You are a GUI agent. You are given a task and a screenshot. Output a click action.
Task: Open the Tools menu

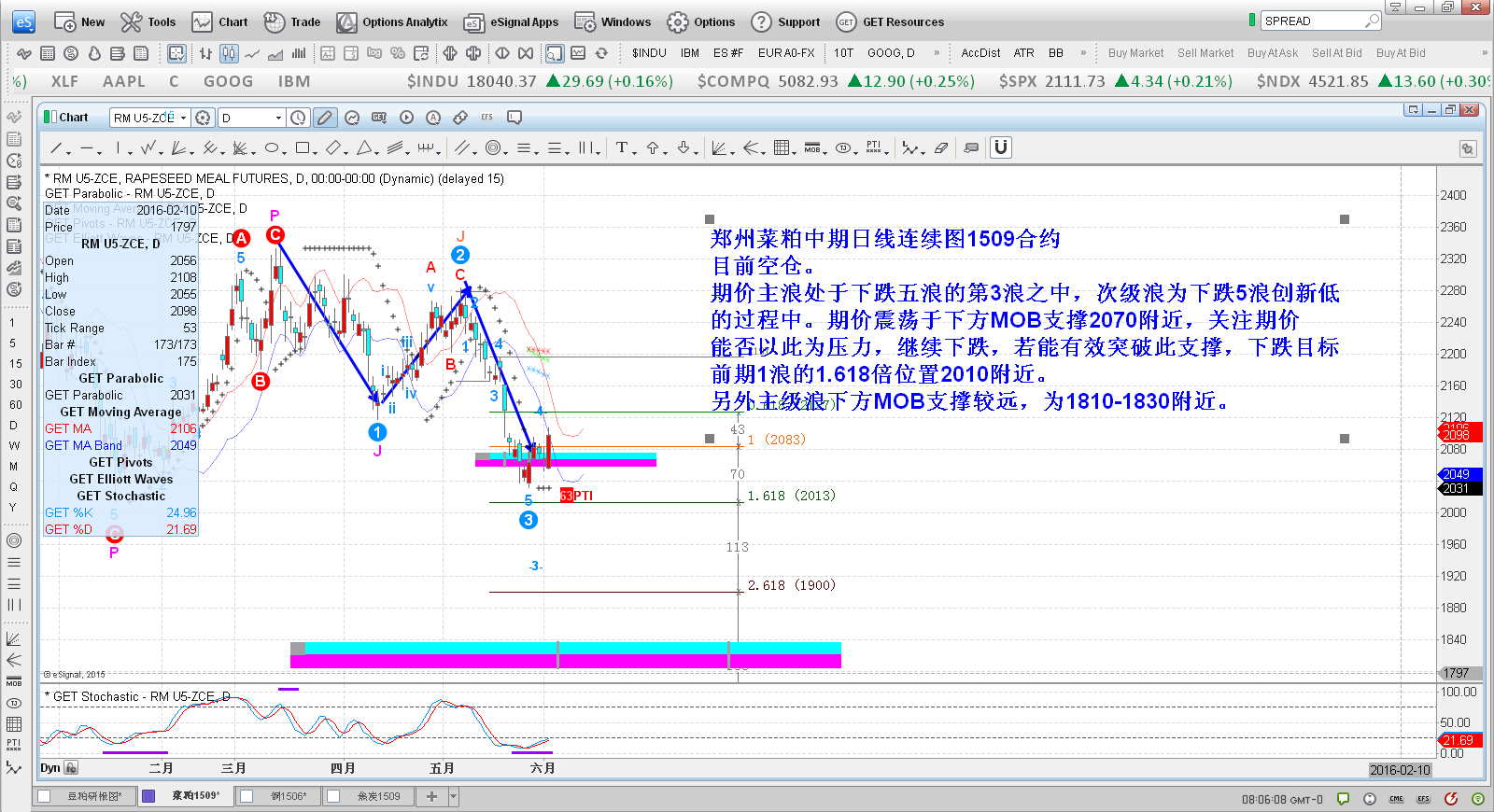[x=148, y=21]
